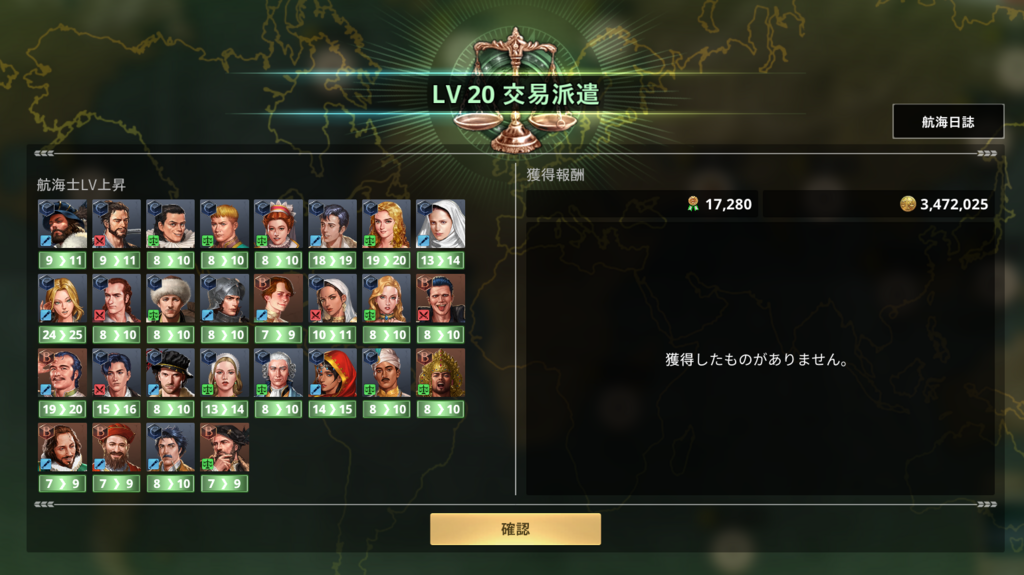
Task: Click the 獲得報酬 rewards heading
Action: point(555,175)
